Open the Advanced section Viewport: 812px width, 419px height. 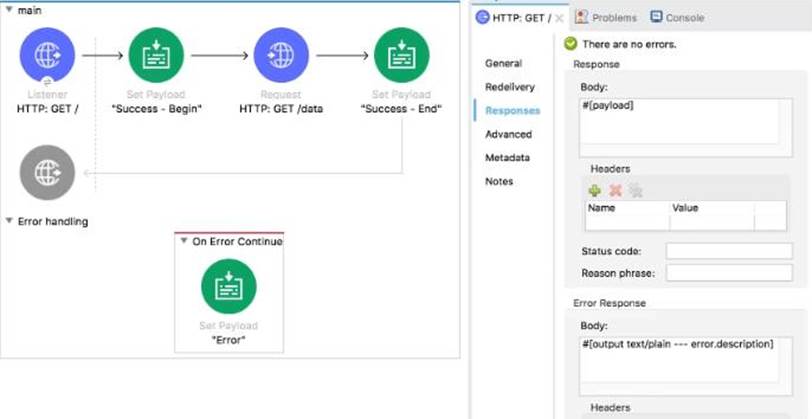508,134
